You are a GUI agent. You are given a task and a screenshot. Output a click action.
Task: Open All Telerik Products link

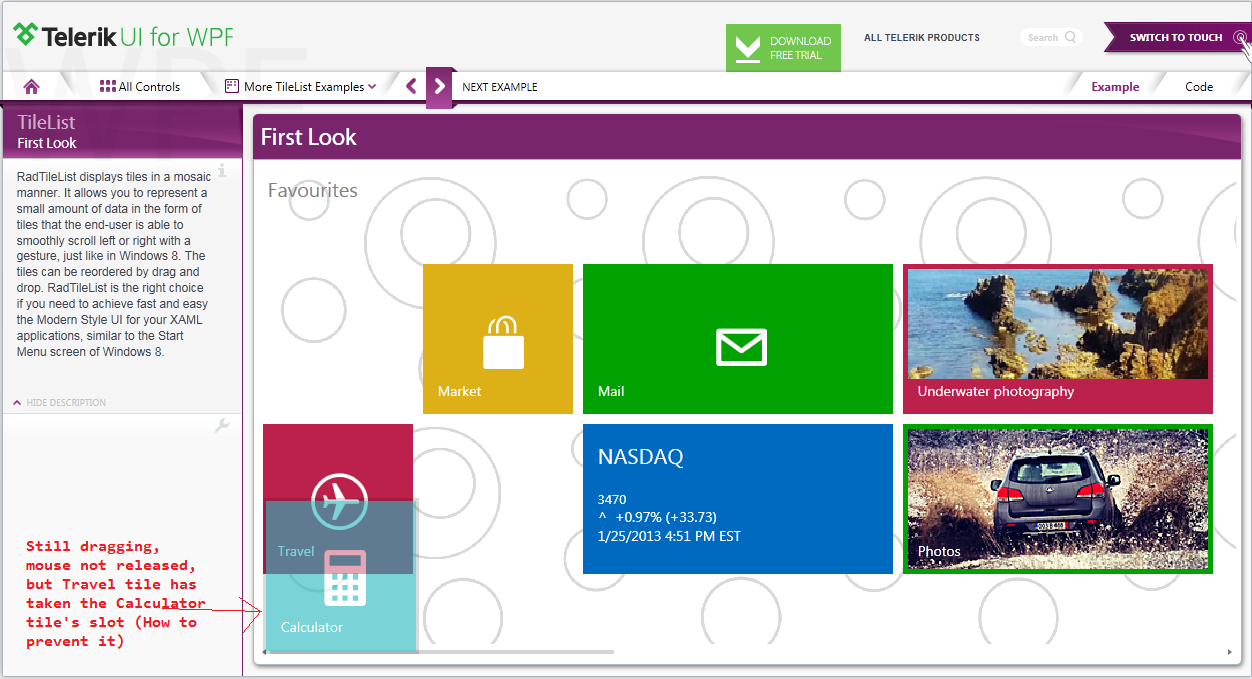click(922, 38)
